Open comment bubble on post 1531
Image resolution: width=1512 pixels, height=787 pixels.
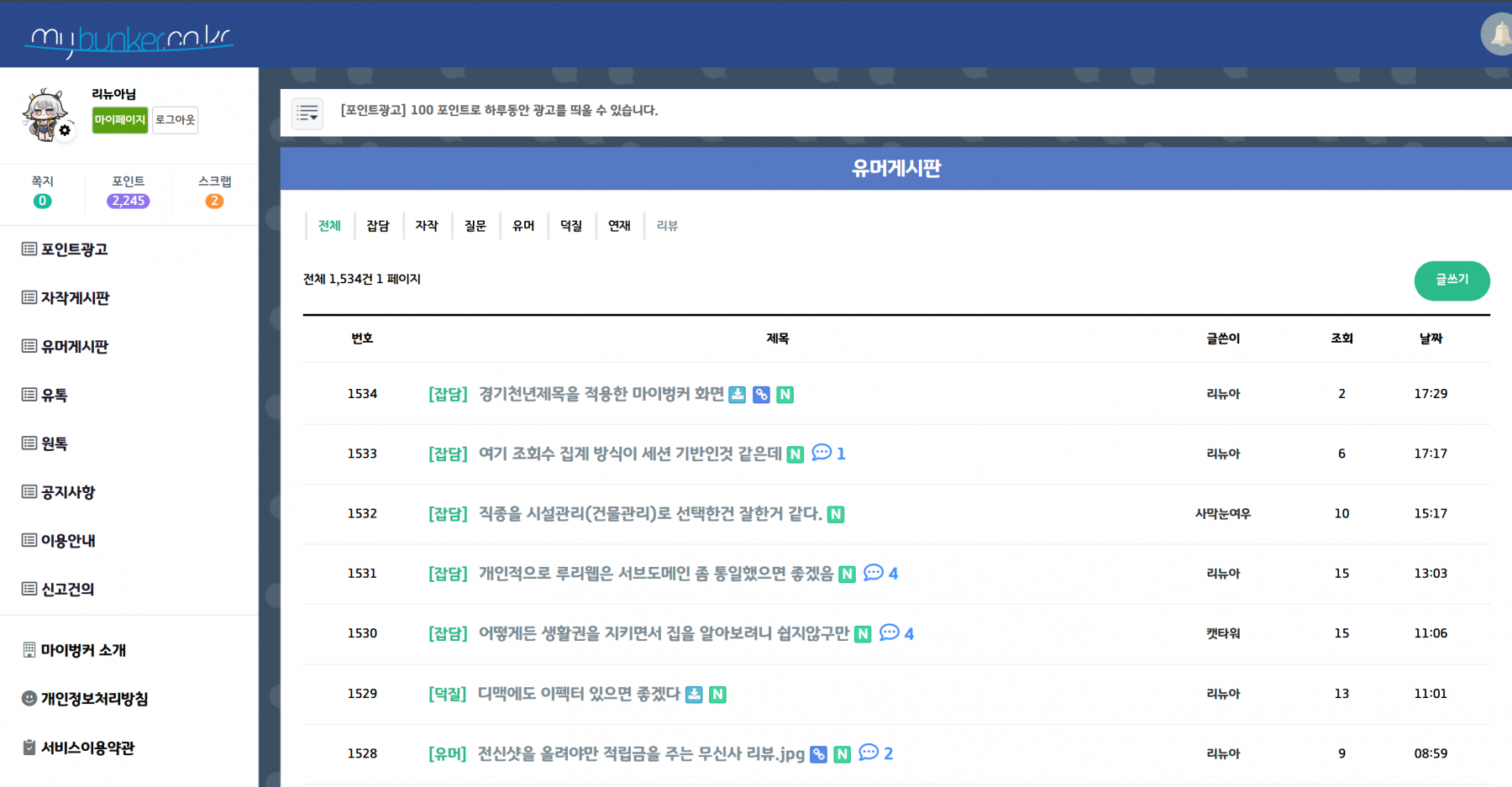click(x=874, y=573)
